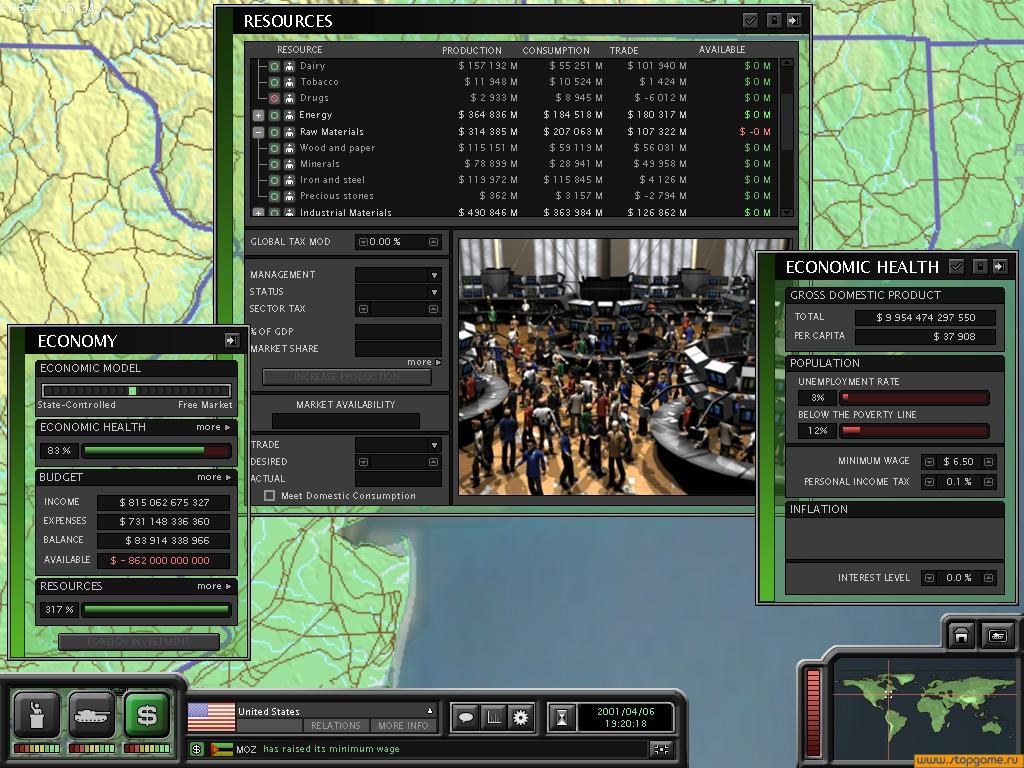Increase the Minimum Wage value
The width and height of the screenshot is (1024, 768).
coord(989,461)
